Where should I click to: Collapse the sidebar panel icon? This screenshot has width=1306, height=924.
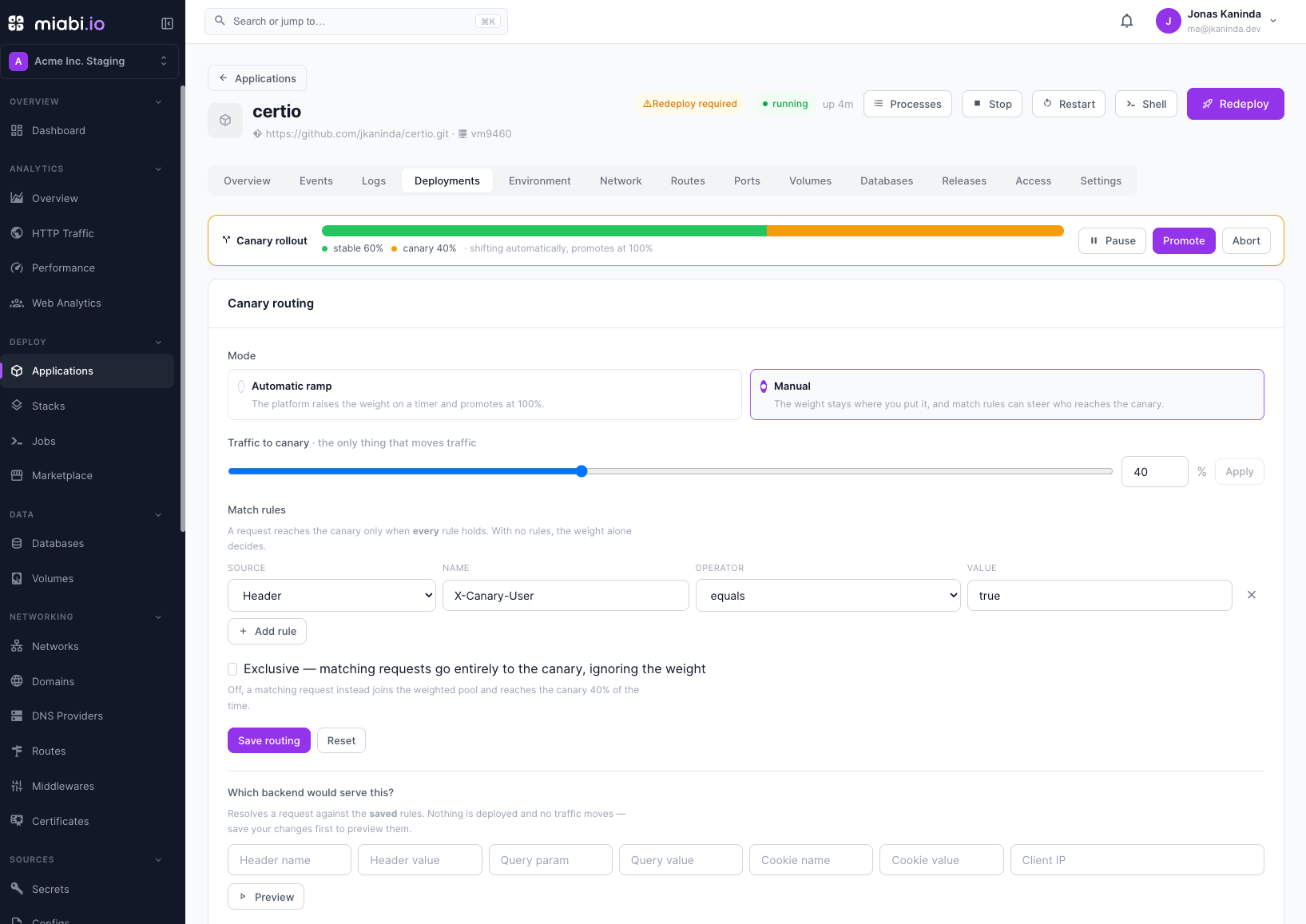[167, 23]
